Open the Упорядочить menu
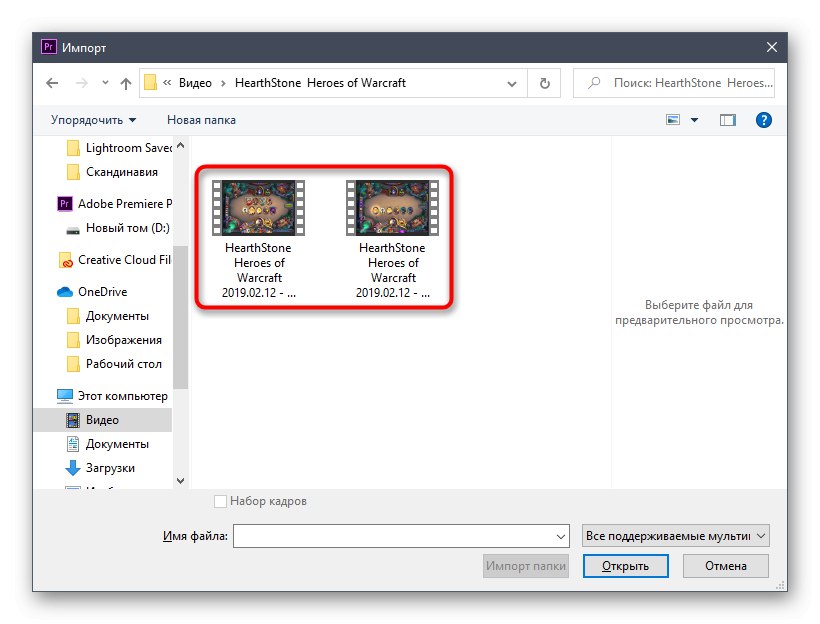 click(93, 120)
